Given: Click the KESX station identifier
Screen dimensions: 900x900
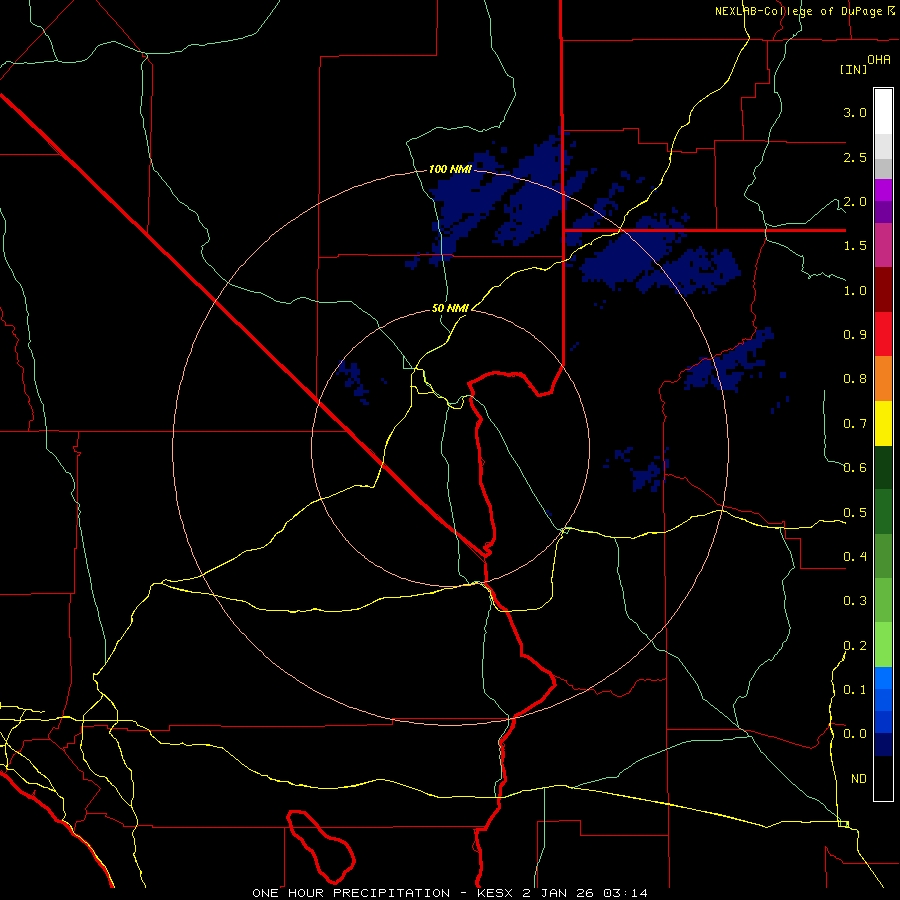Looking at the screenshot, I should point(495,893).
